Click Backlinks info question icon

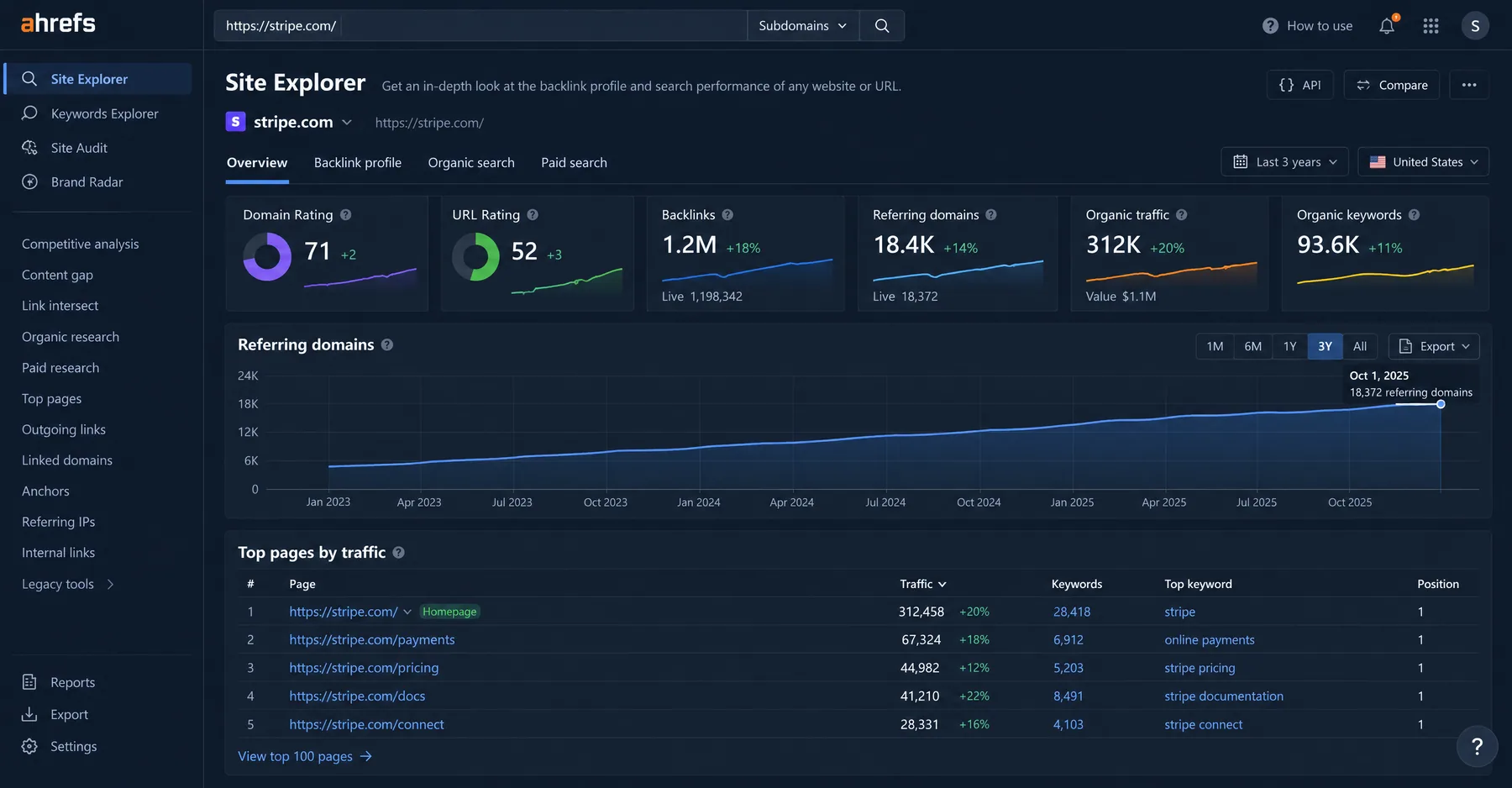[727, 215]
